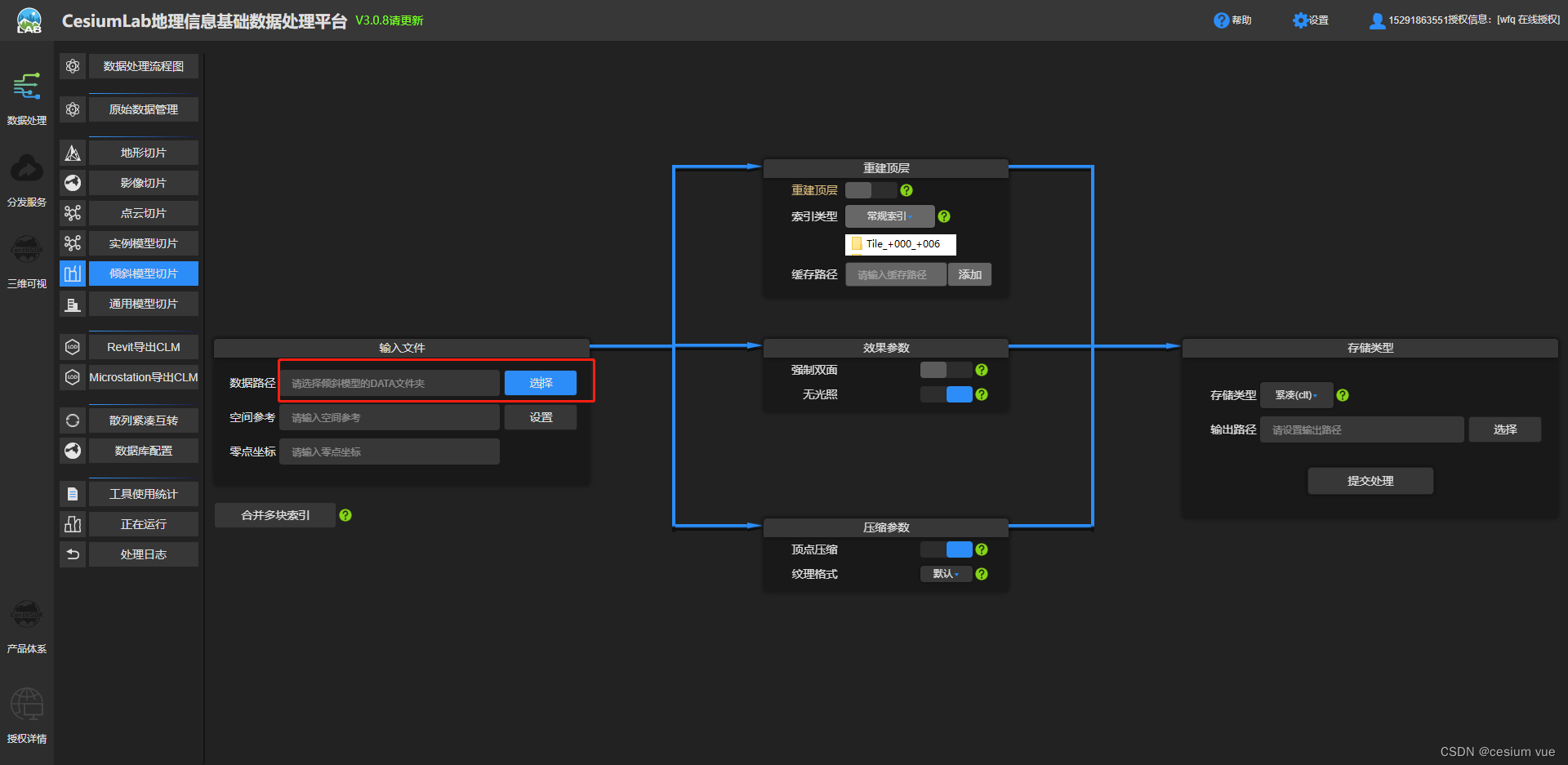Click the help icon next to 索引类型
Screen dimensions: 1568x765
944,216
